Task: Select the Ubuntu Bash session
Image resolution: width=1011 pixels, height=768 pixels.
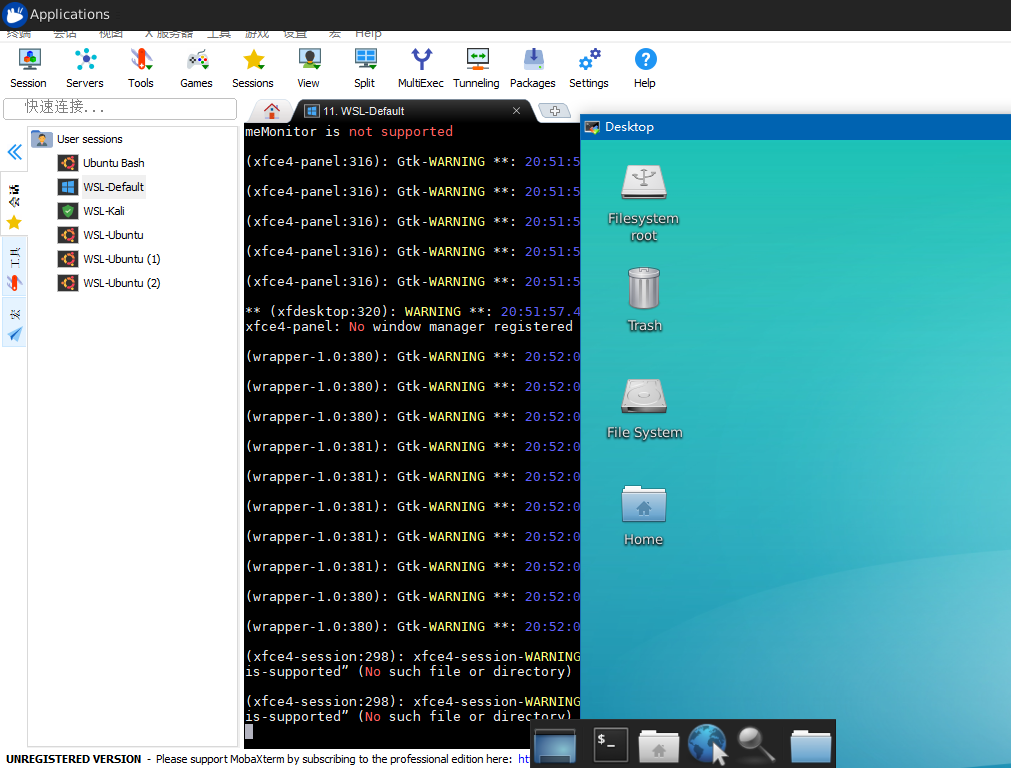Action: pos(101,163)
